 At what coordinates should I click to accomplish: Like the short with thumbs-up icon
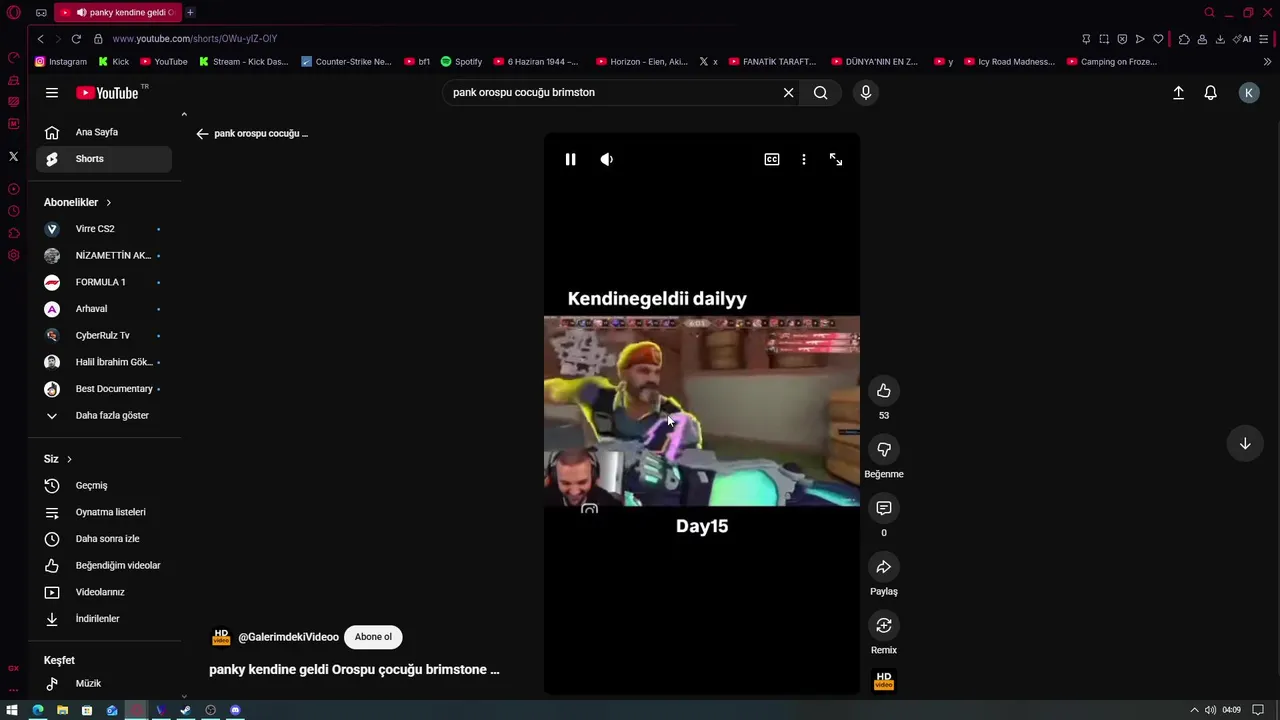[x=884, y=391]
